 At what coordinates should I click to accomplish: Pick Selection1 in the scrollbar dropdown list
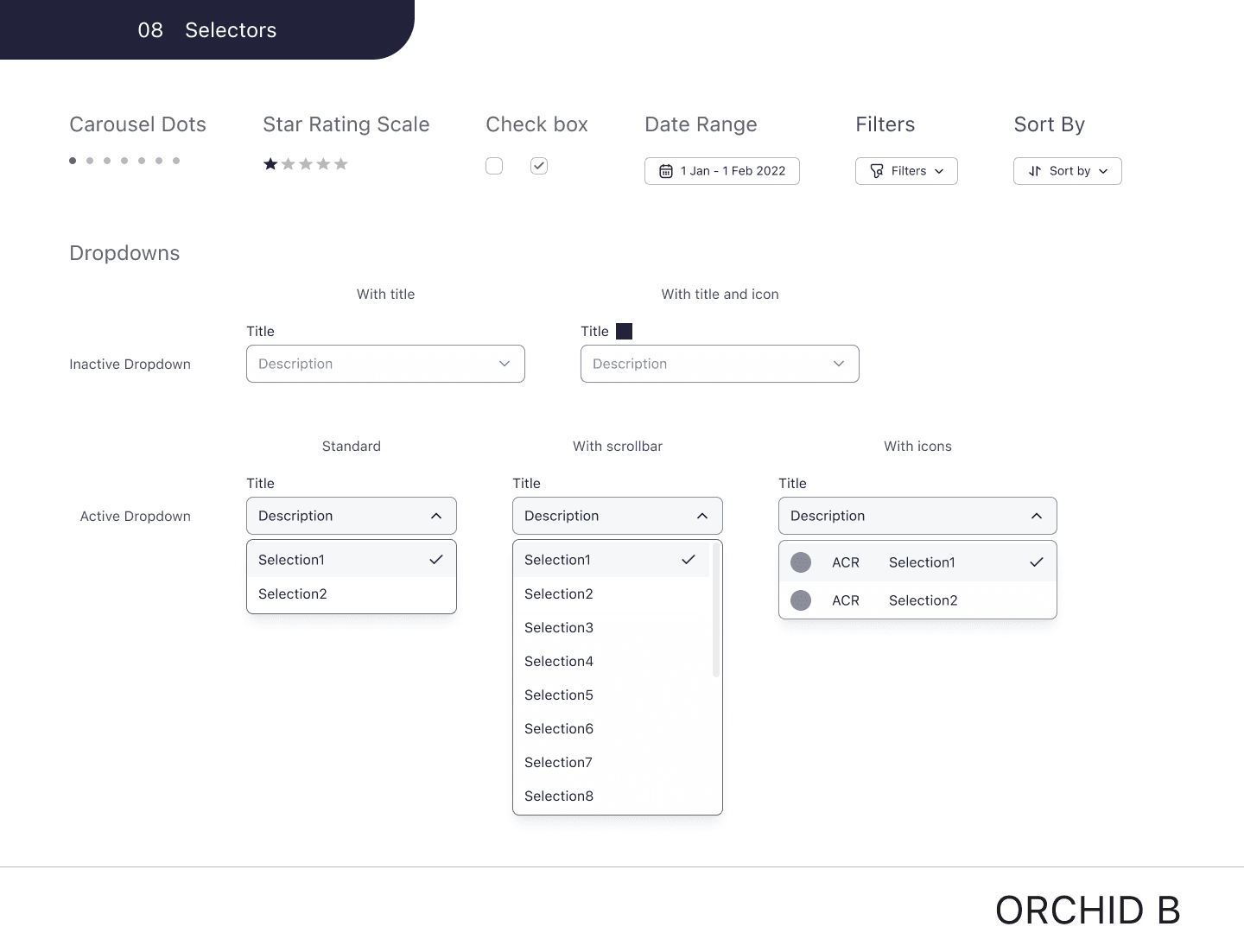click(x=612, y=560)
